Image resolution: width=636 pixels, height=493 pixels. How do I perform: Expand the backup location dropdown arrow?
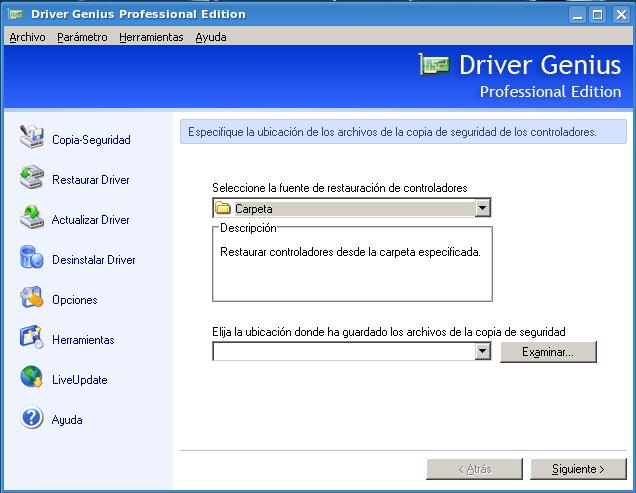point(482,351)
